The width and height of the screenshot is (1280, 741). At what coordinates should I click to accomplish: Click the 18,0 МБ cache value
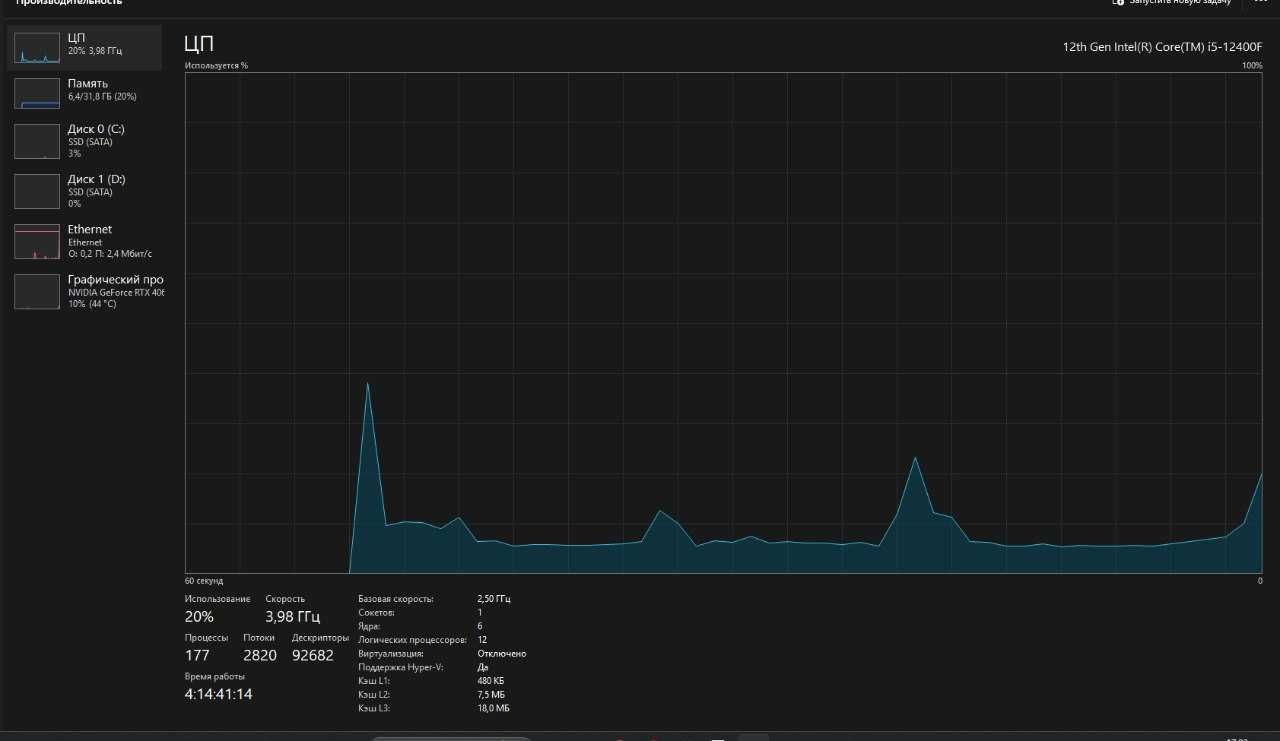tap(494, 708)
